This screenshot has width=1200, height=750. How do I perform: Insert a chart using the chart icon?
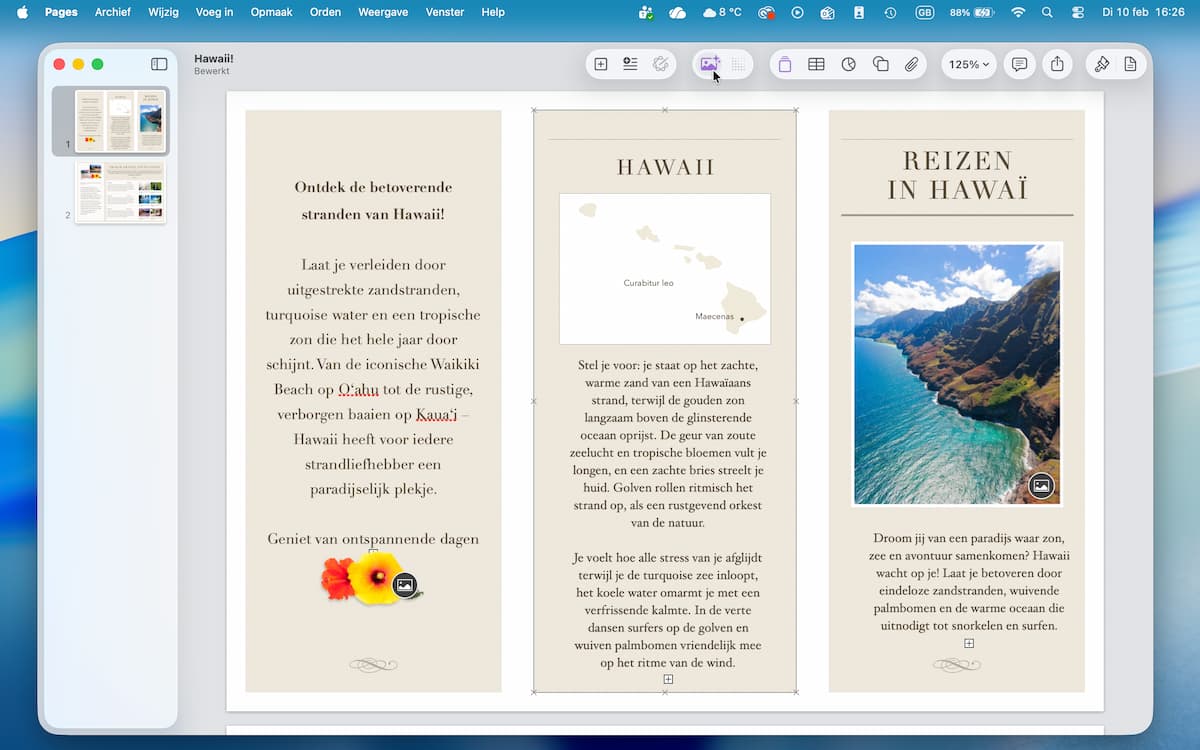point(848,64)
